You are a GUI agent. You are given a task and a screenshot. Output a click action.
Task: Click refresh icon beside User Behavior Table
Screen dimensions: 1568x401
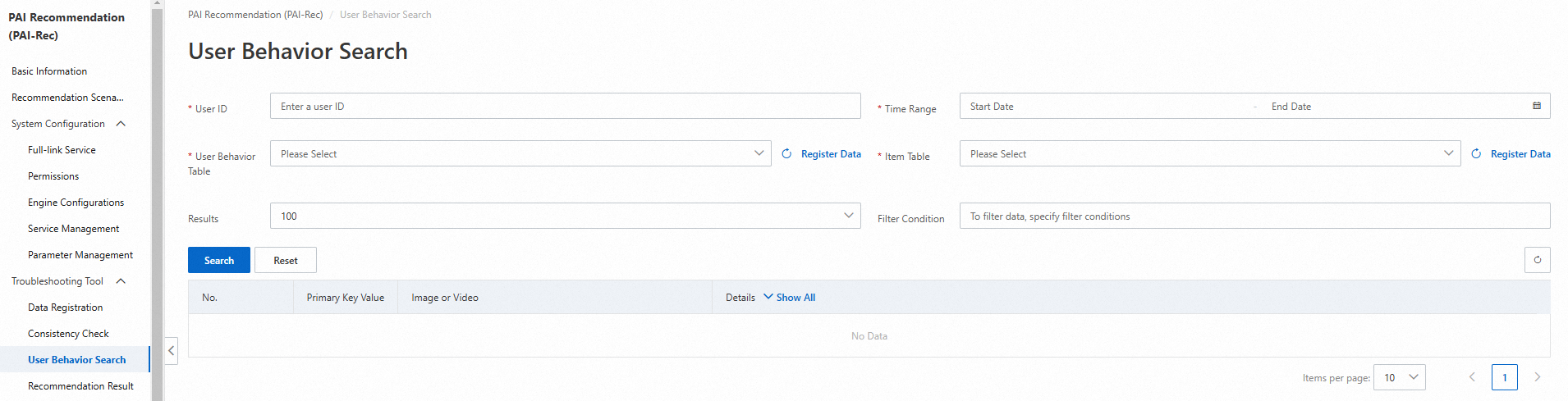pos(786,154)
